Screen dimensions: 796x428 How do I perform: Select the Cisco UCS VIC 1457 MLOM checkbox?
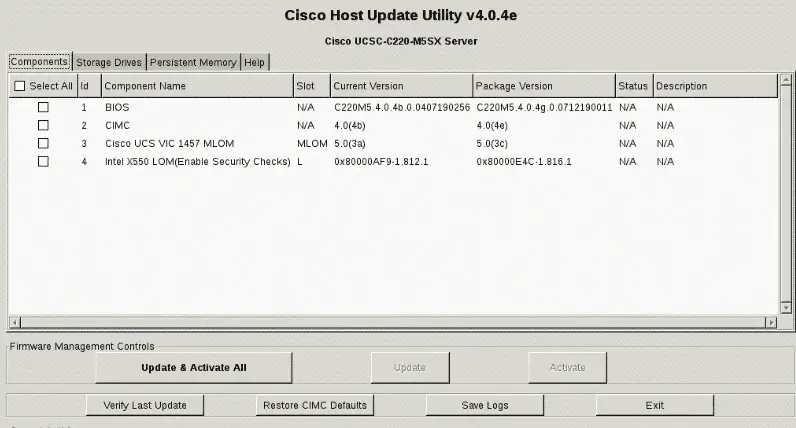click(43, 144)
